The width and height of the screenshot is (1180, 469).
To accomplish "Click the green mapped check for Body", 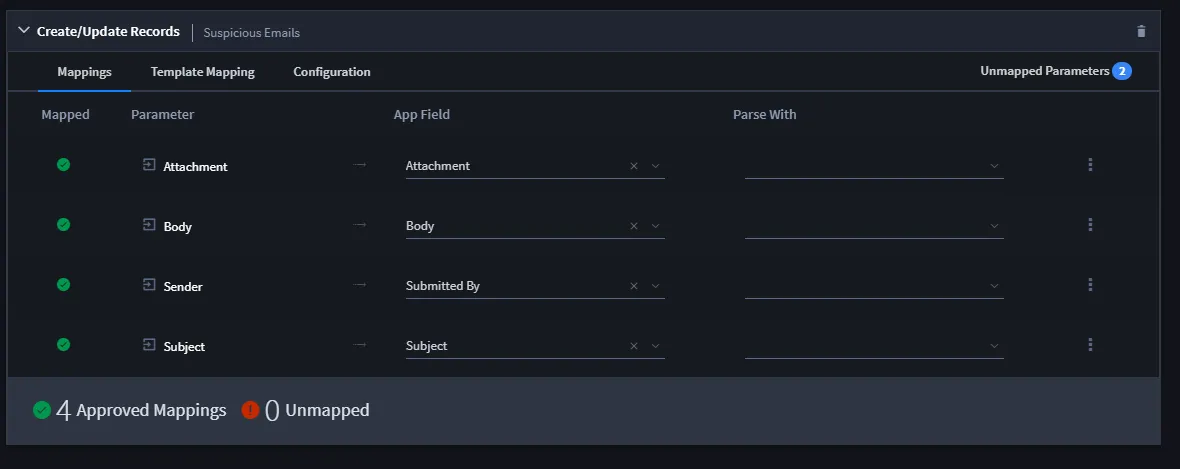I will [x=64, y=224].
